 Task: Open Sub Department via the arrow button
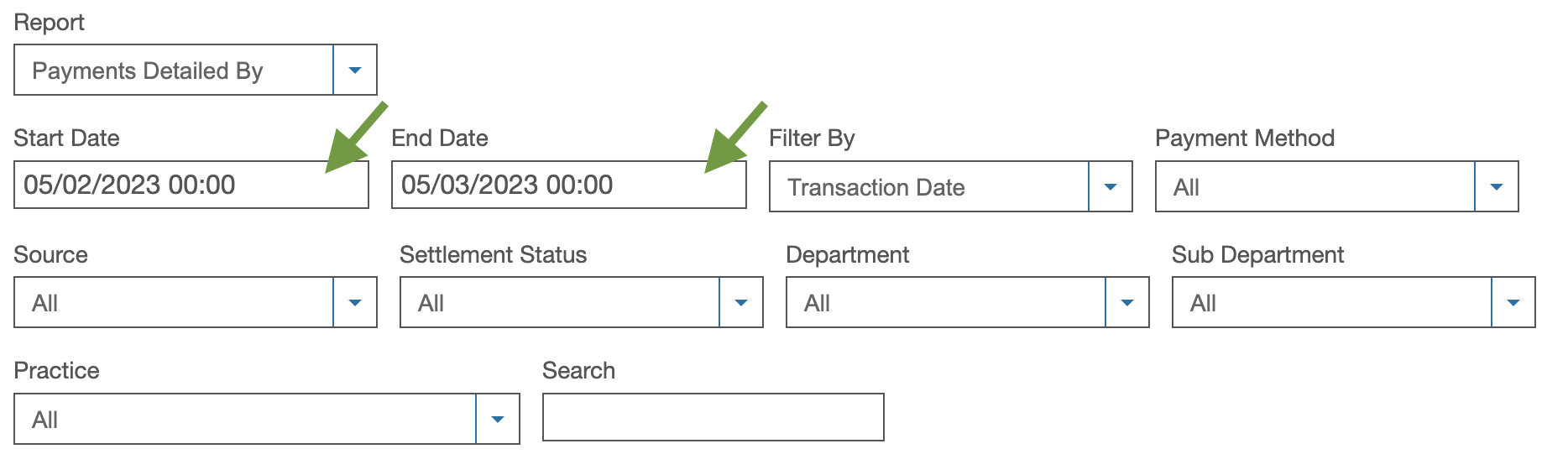pyautogui.click(x=1513, y=303)
